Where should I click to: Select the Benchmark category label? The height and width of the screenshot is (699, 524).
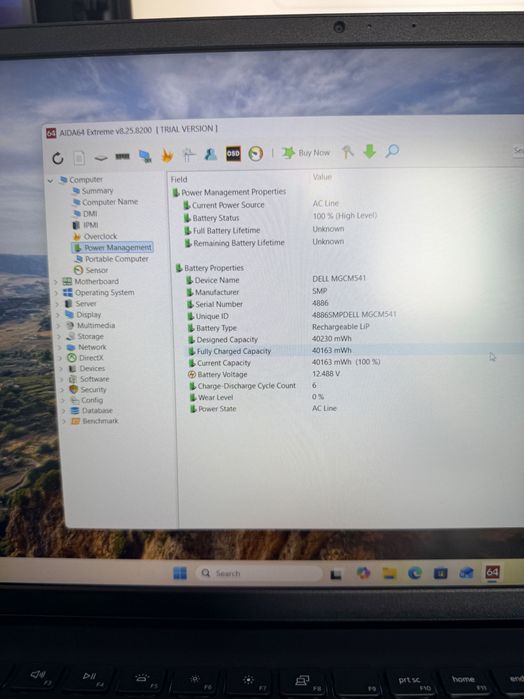[100, 421]
